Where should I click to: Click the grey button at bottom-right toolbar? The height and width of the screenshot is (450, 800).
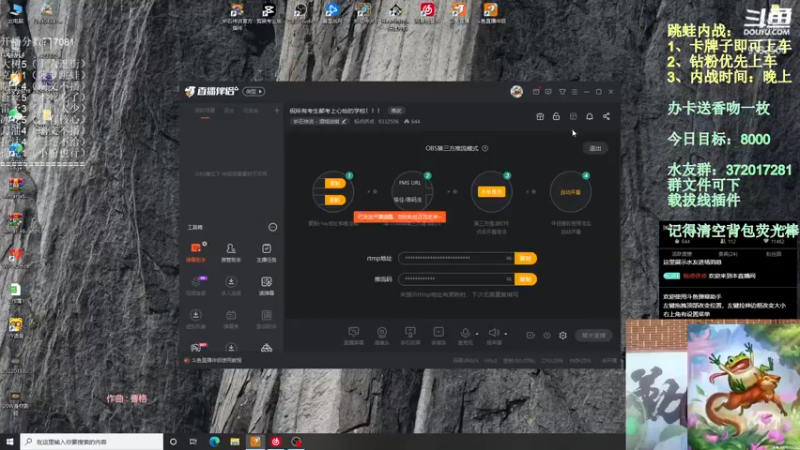(593, 335)
